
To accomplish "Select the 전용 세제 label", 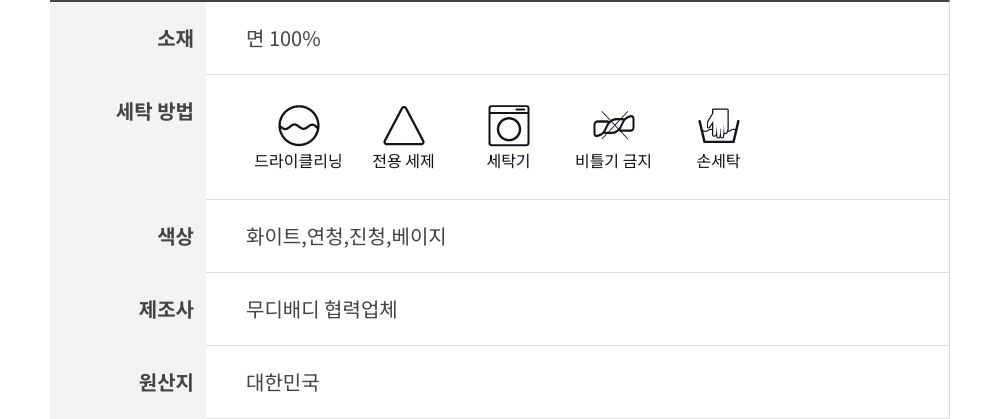I will pyautogui.click(x=404, y=161).
